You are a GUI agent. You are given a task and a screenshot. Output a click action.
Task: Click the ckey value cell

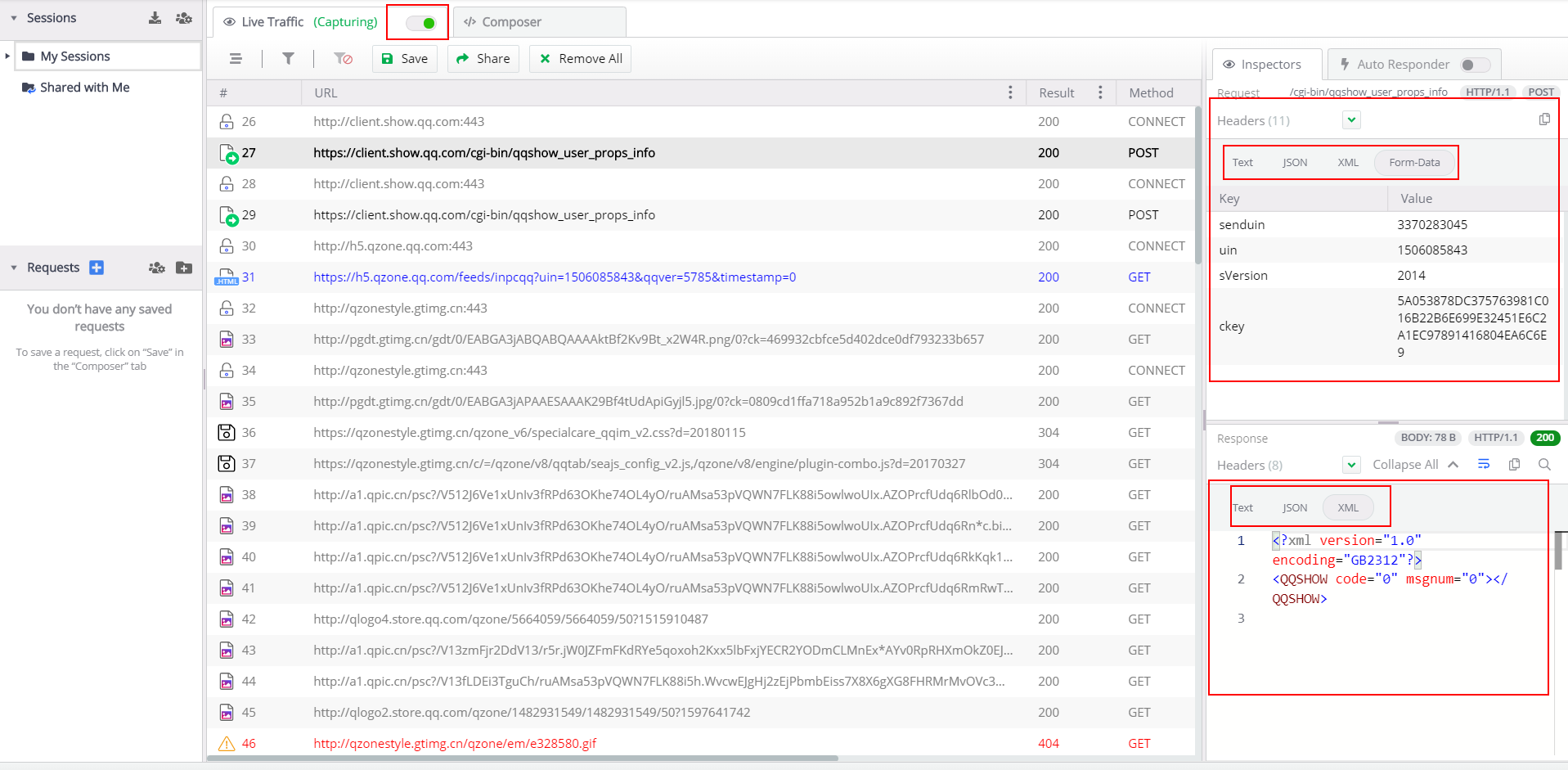point(1472,326)
